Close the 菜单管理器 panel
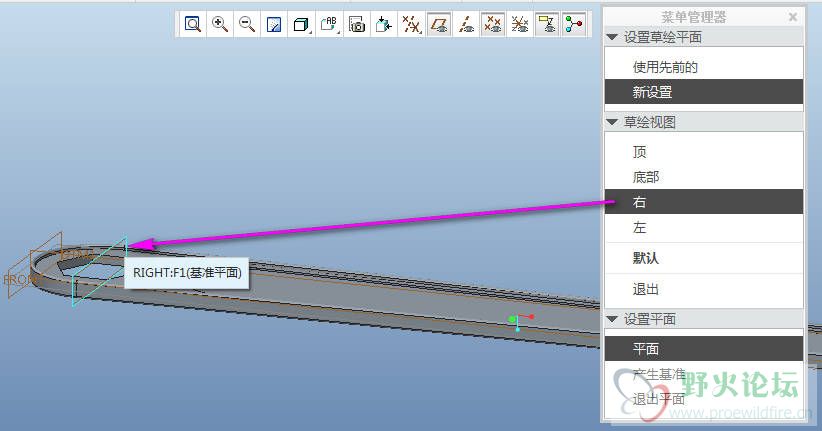The height and width of the screenshot is (431, 822). tap(793, 17)
